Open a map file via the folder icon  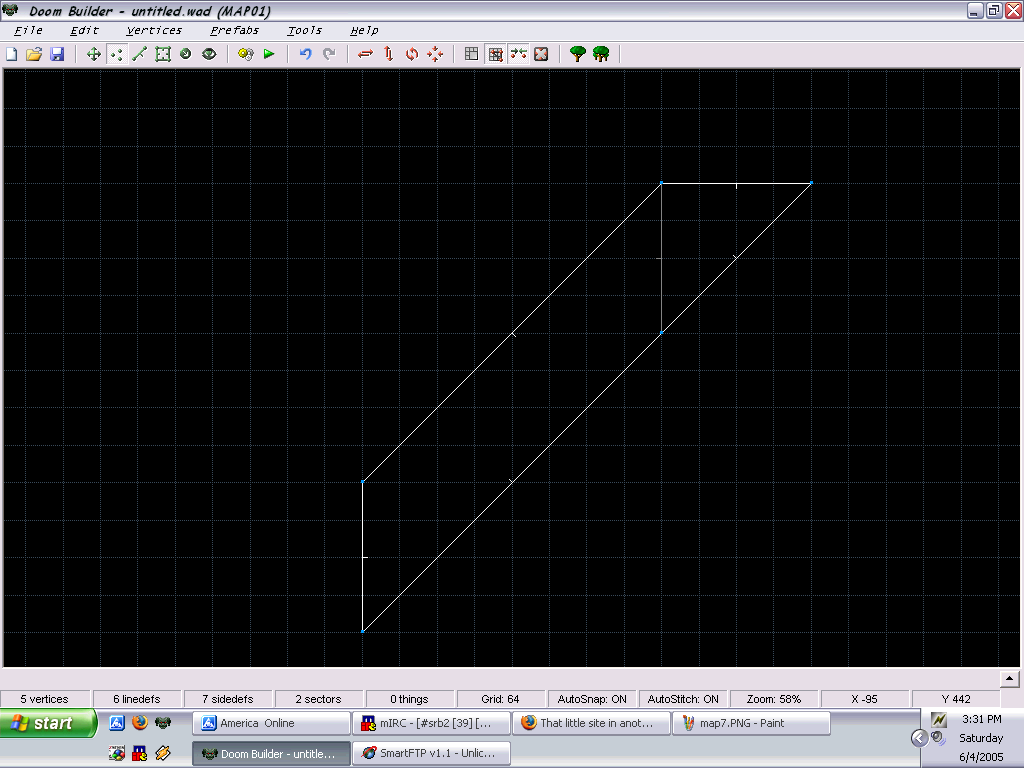coord(34,54)
